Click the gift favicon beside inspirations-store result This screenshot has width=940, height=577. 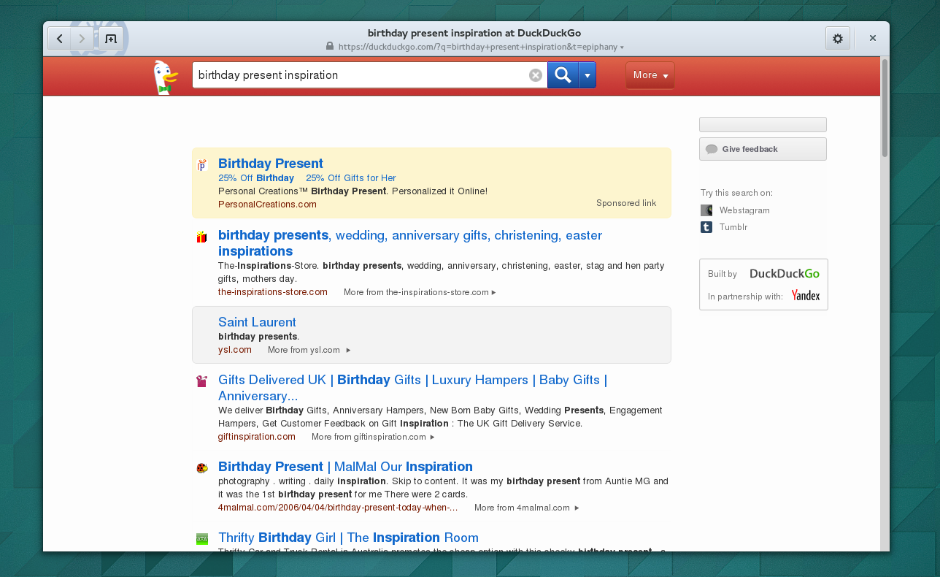[x=202, y=237]
